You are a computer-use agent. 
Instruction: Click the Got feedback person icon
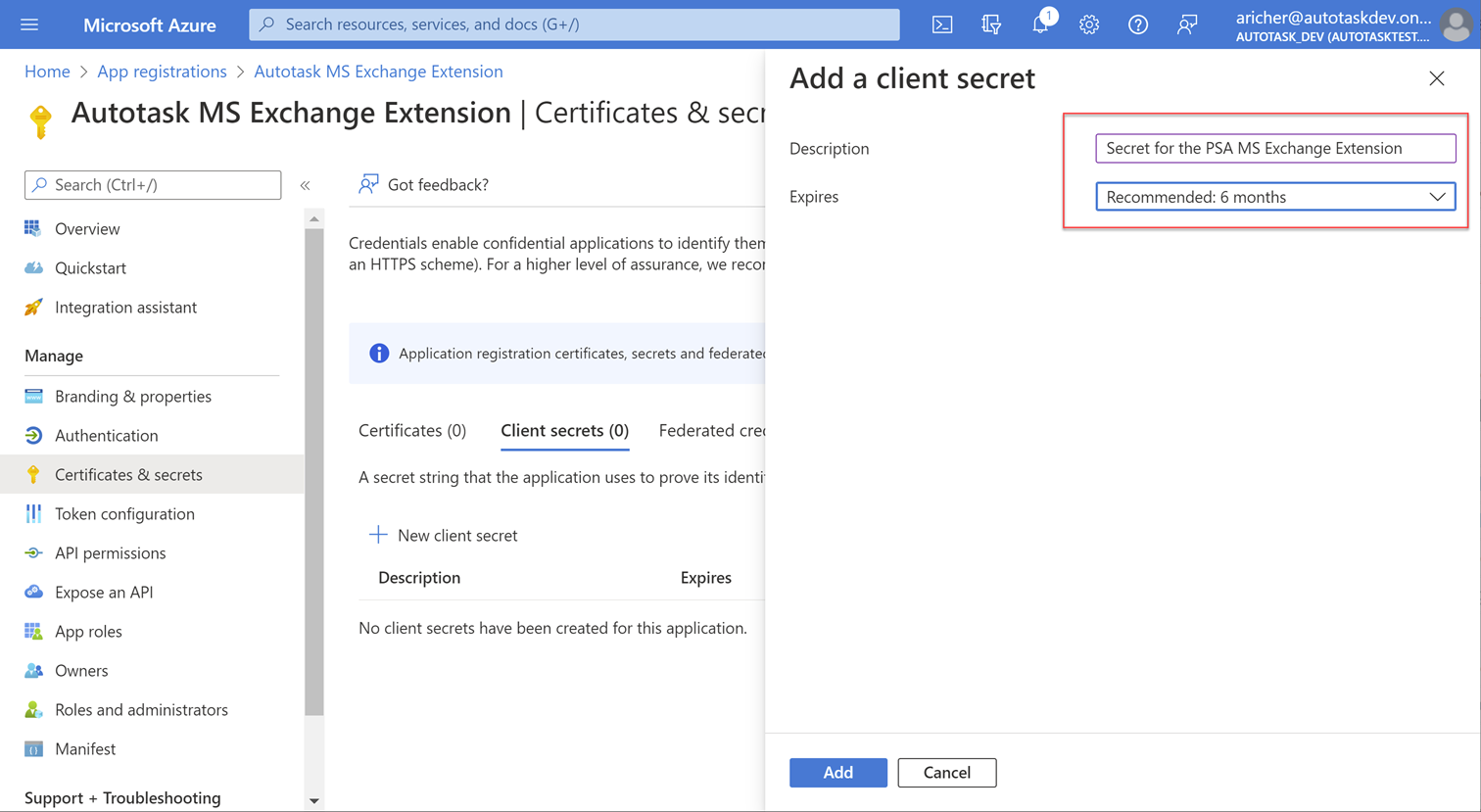click(368, 184)
